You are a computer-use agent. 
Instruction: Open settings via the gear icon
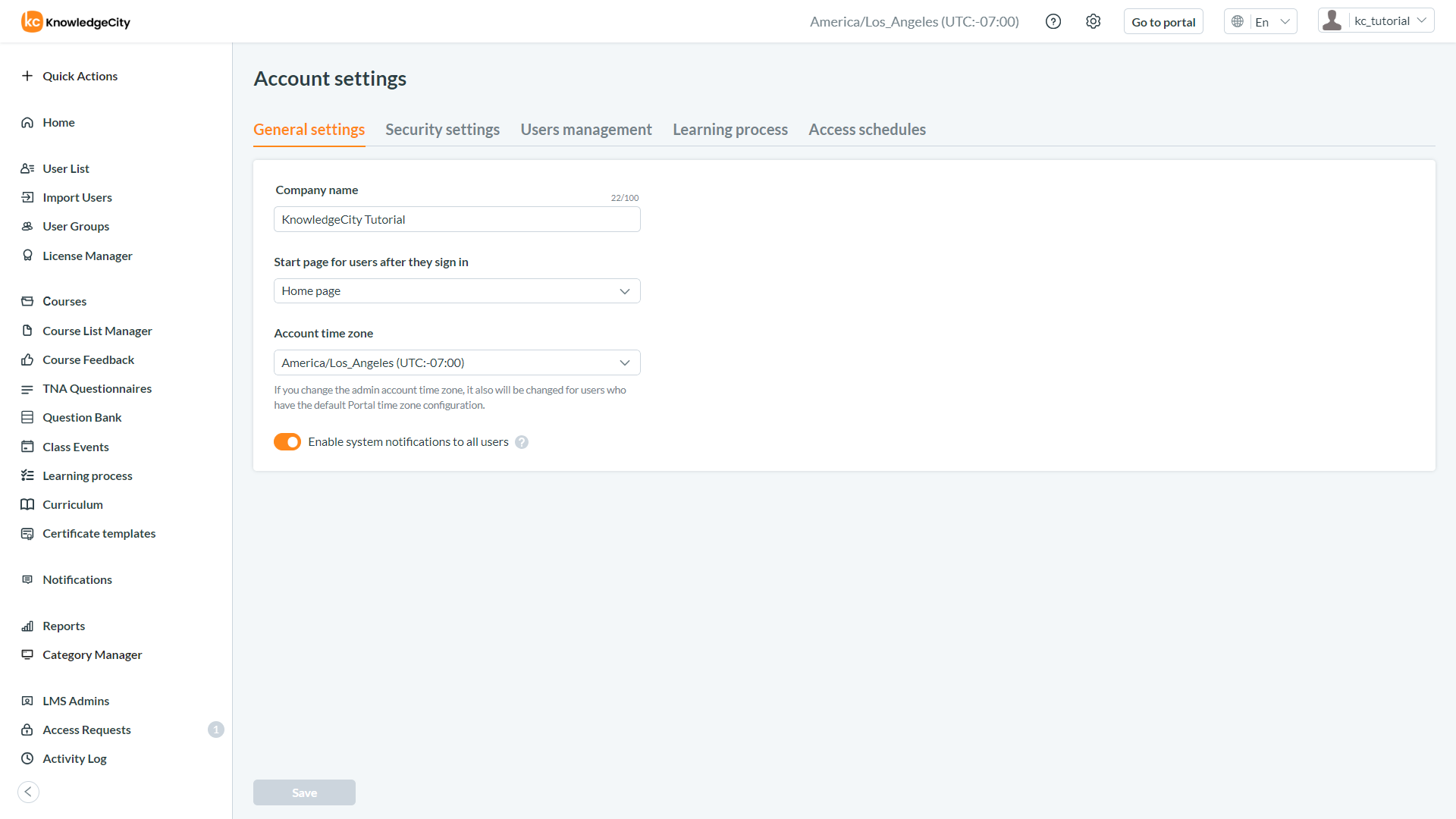pyautogui.click(x=1093, y=22)
